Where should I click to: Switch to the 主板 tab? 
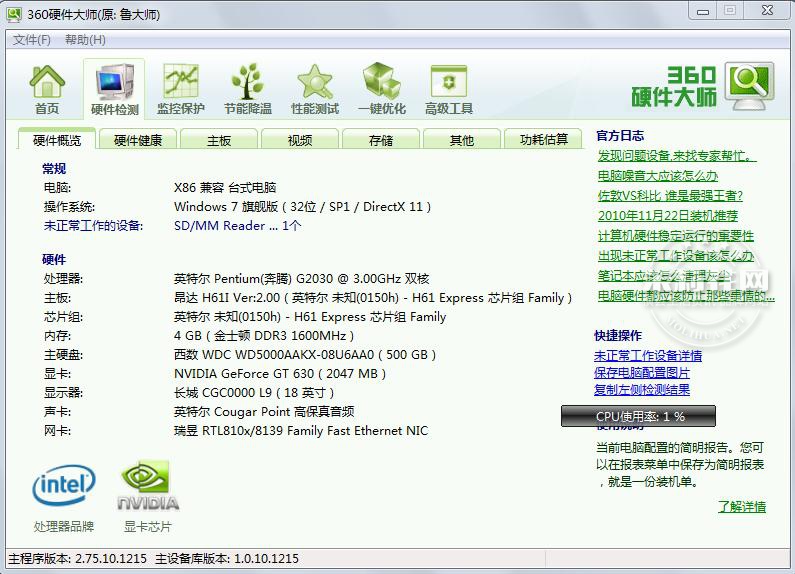tap(219, 139)
